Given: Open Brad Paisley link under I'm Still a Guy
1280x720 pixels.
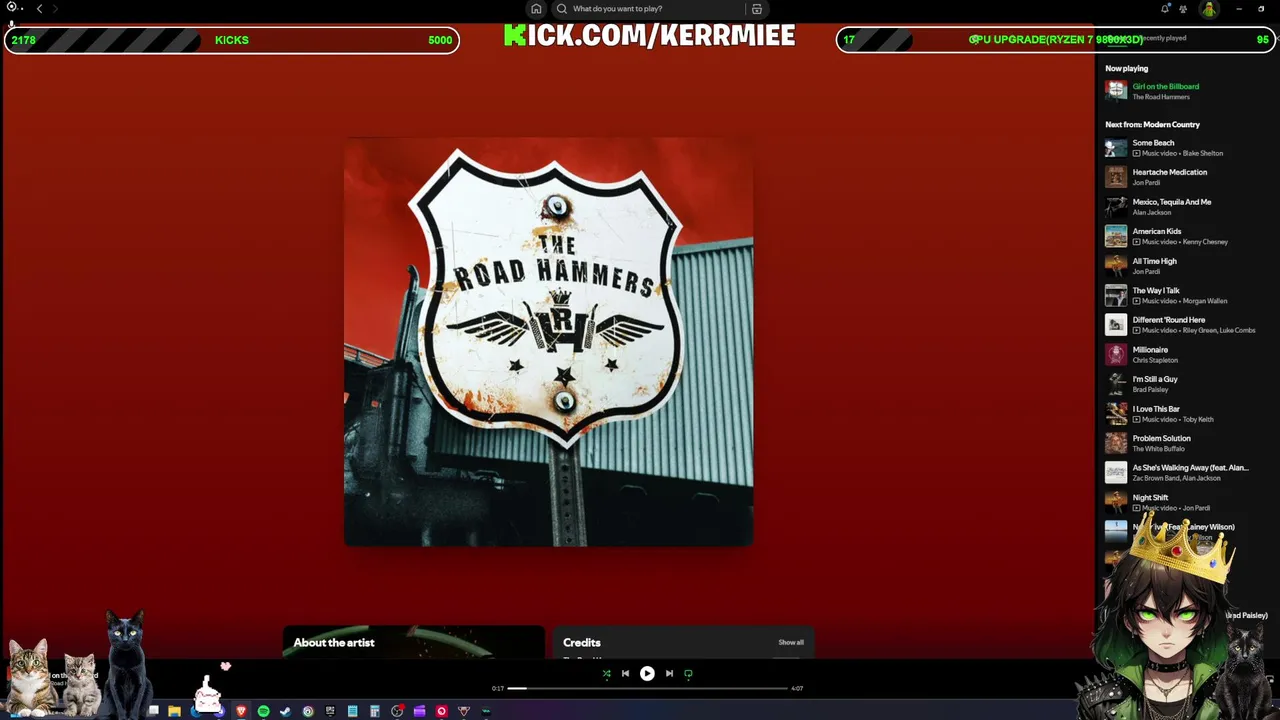Looking at the screenshot, I should point(1150,390).
